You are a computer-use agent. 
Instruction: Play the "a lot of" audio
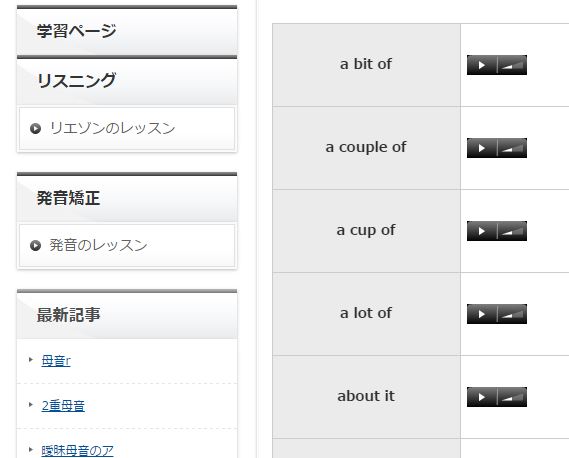pyautogui.click(x=482, y=314)
